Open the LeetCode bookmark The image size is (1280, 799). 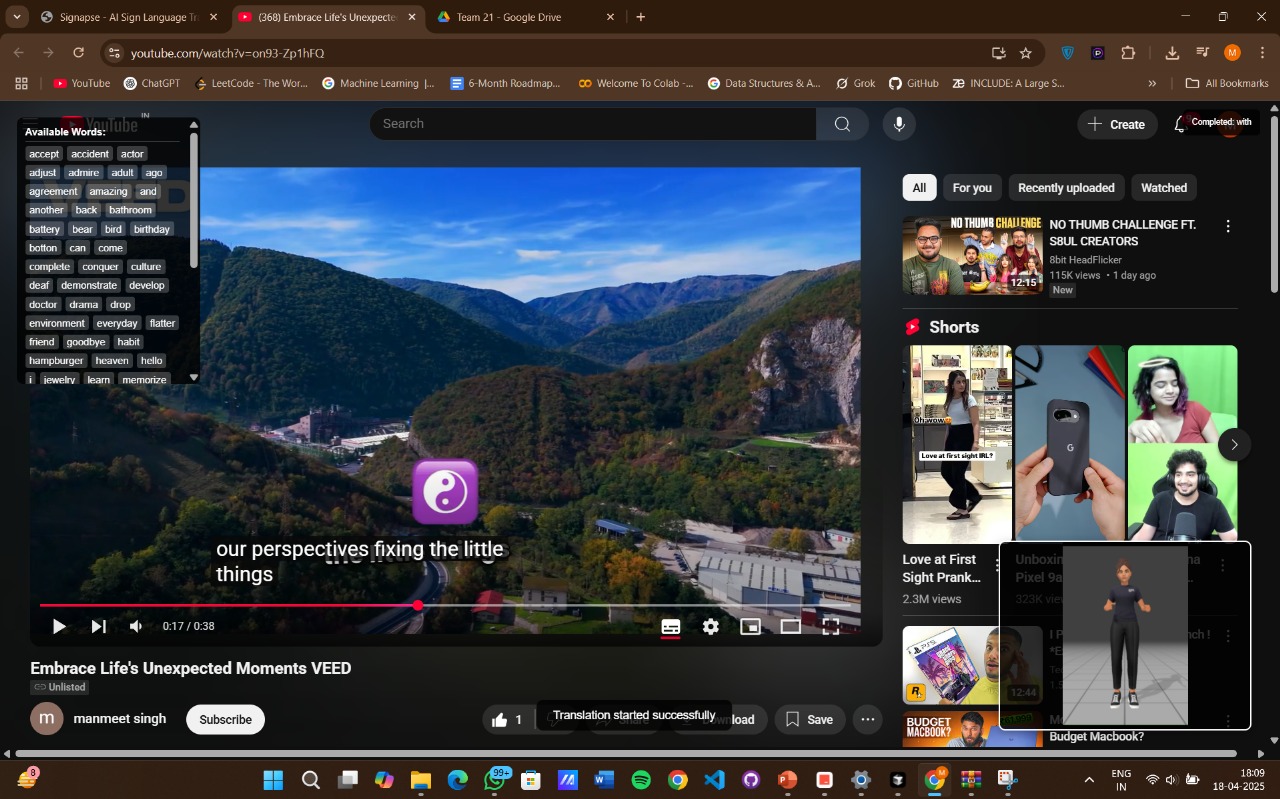click(x=252, y=84)
